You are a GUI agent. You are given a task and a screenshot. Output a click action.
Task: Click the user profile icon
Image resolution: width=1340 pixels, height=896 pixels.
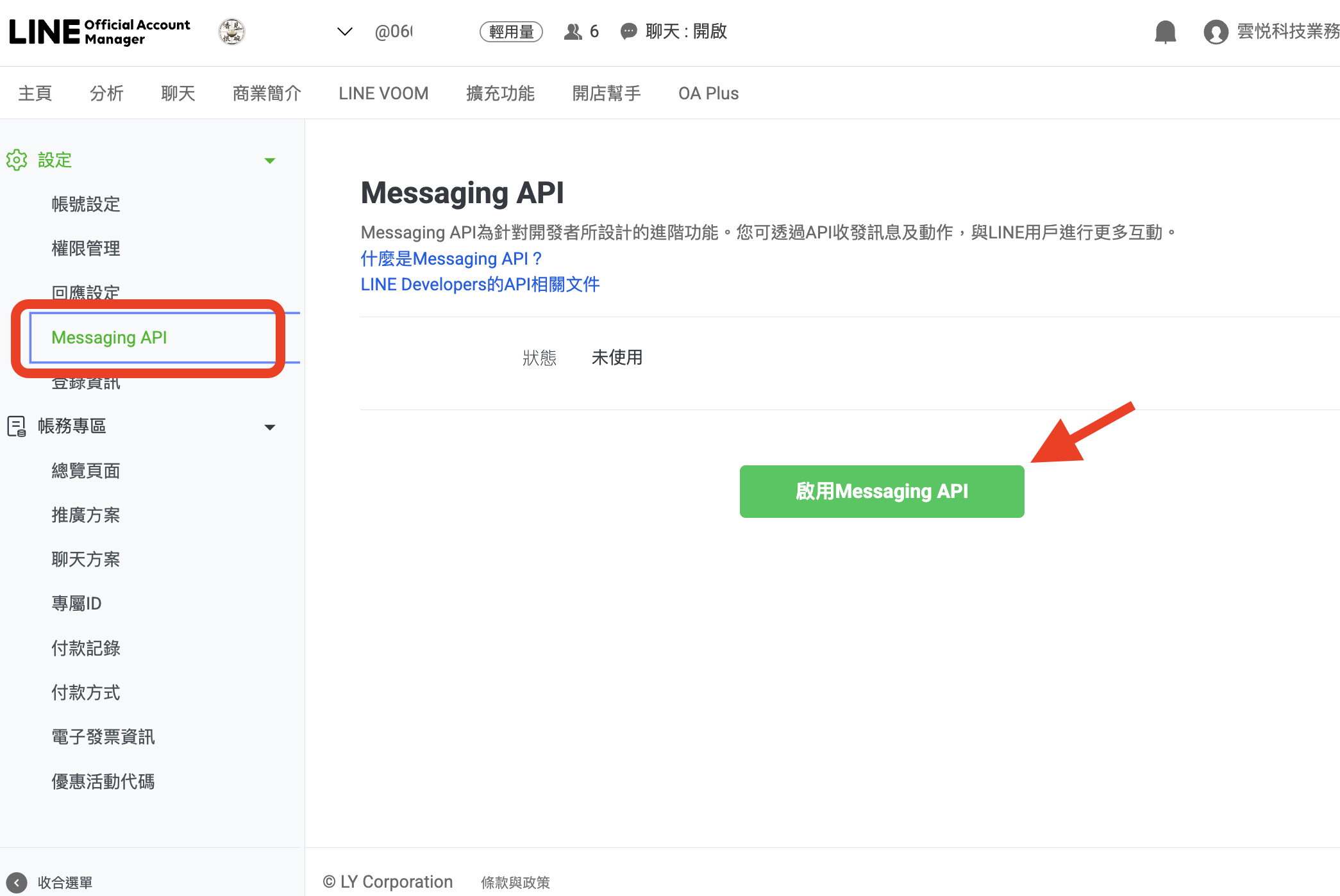pos(1216,31)
